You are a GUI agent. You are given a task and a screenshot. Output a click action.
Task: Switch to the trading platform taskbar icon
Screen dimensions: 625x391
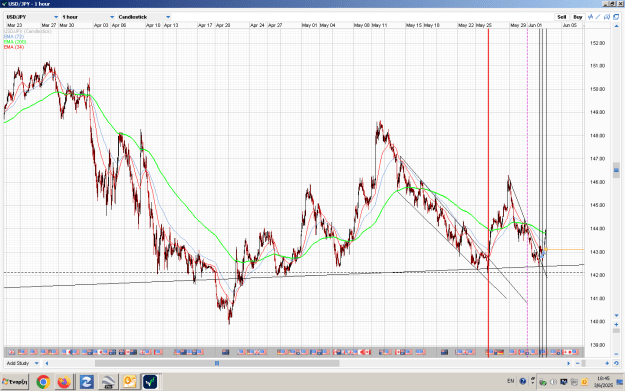(x=150, y=382)
